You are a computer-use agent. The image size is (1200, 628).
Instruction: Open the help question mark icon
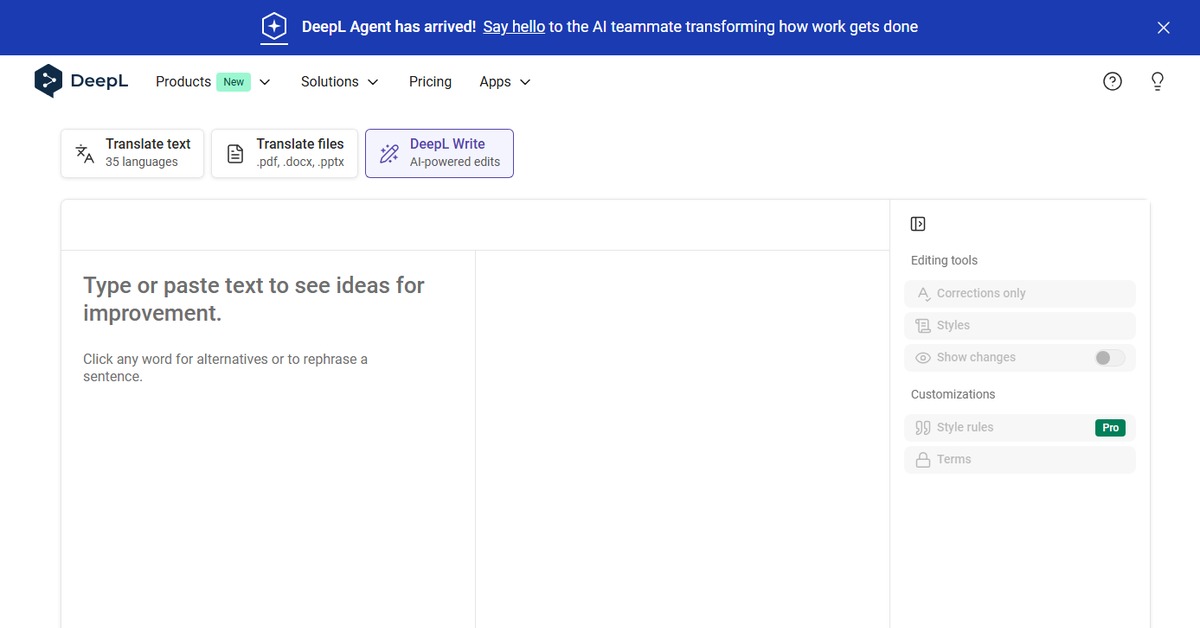click(x=1112, y=82)
